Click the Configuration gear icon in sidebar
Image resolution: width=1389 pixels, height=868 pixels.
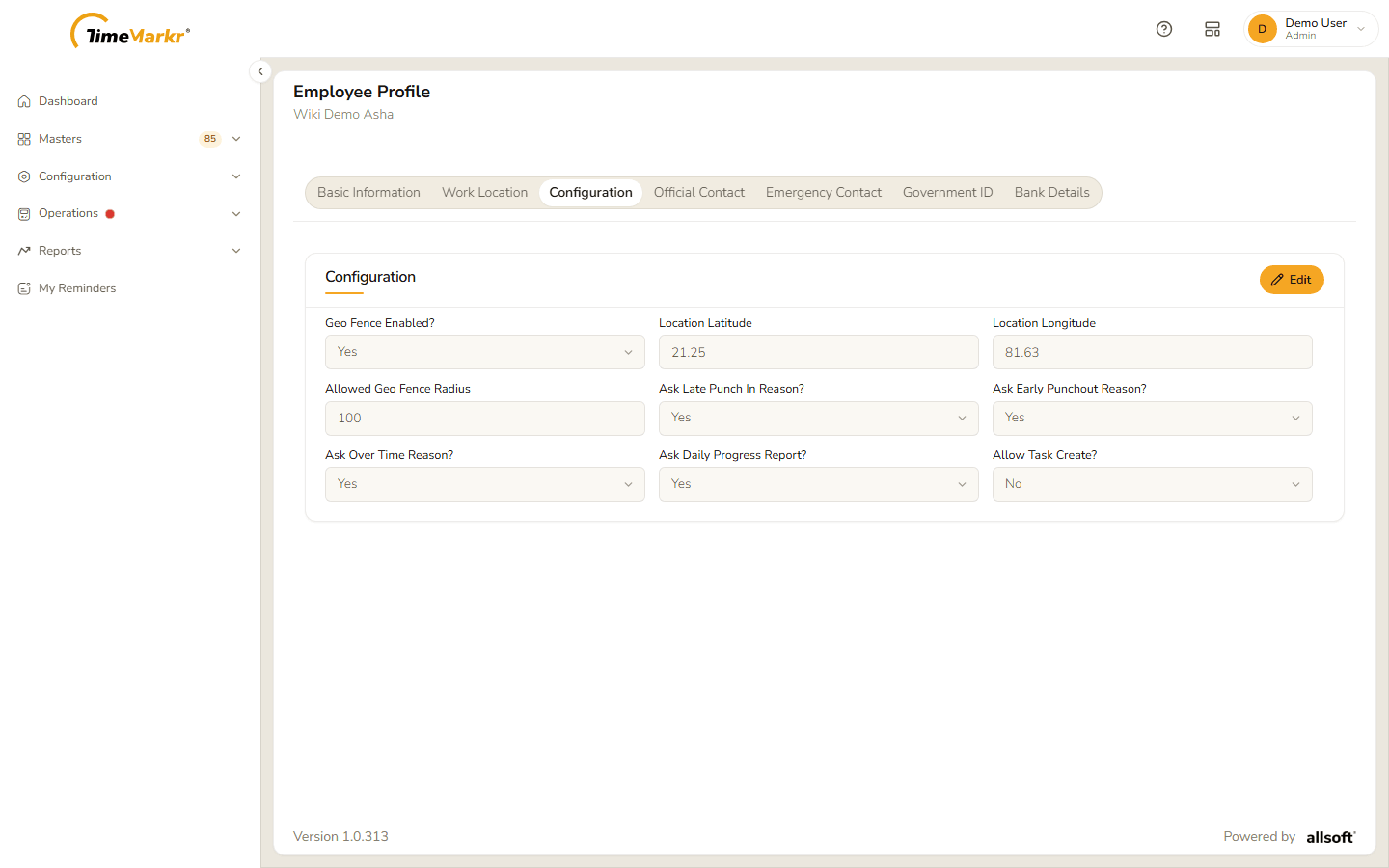pos(24,176)
